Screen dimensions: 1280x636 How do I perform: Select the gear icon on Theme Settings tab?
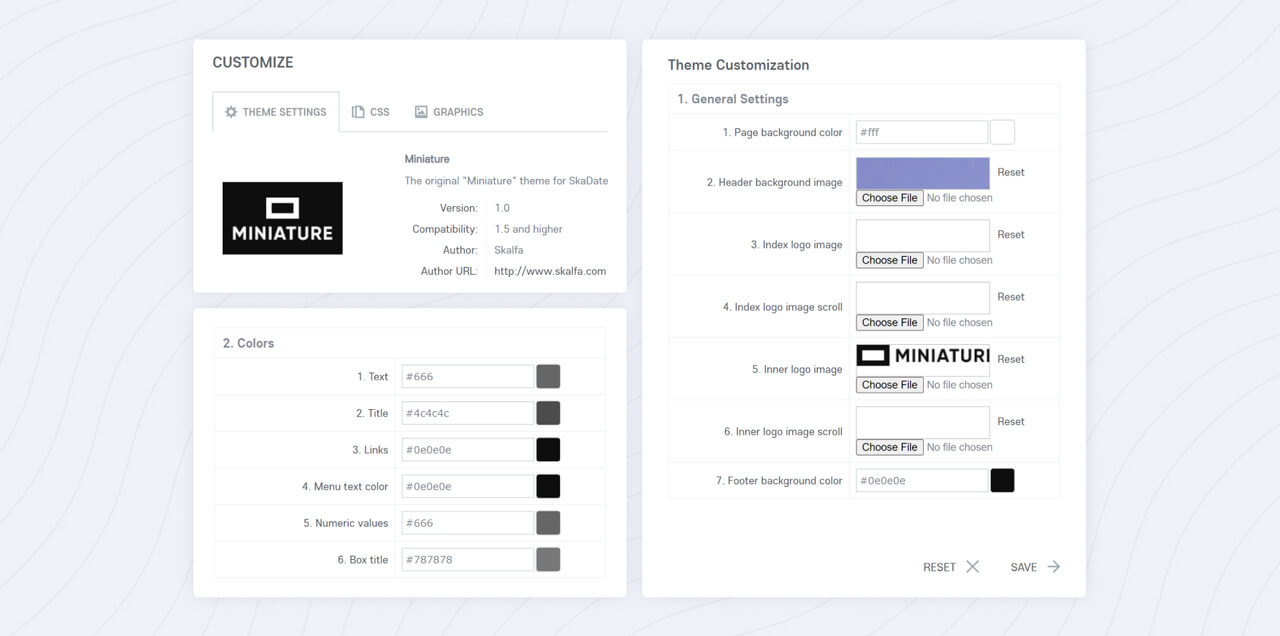(x=229, y=112)
